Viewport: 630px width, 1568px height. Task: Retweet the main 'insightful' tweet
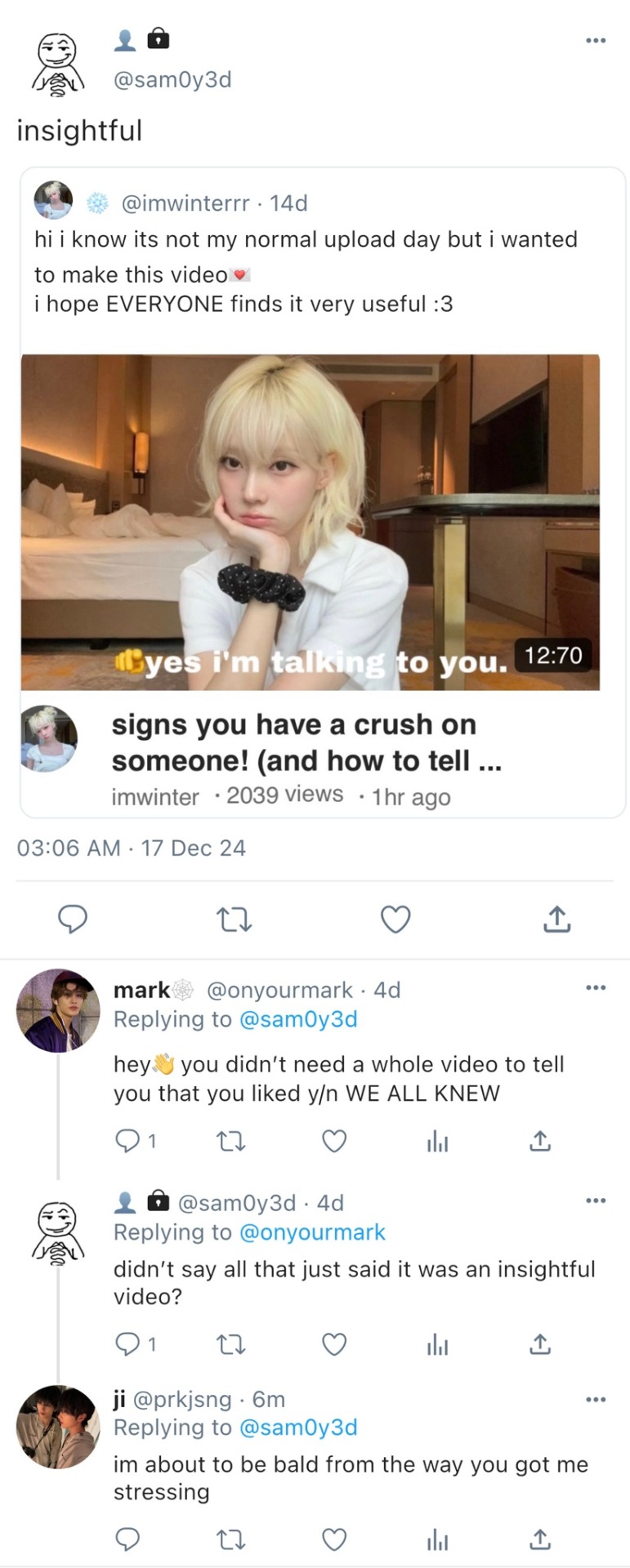[235, 920]
